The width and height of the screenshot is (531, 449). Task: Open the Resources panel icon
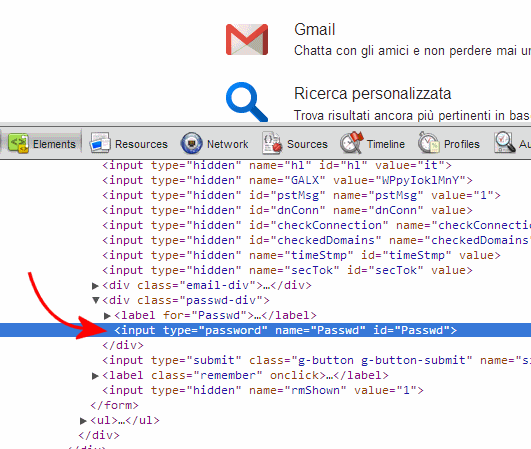pos(100,144)
